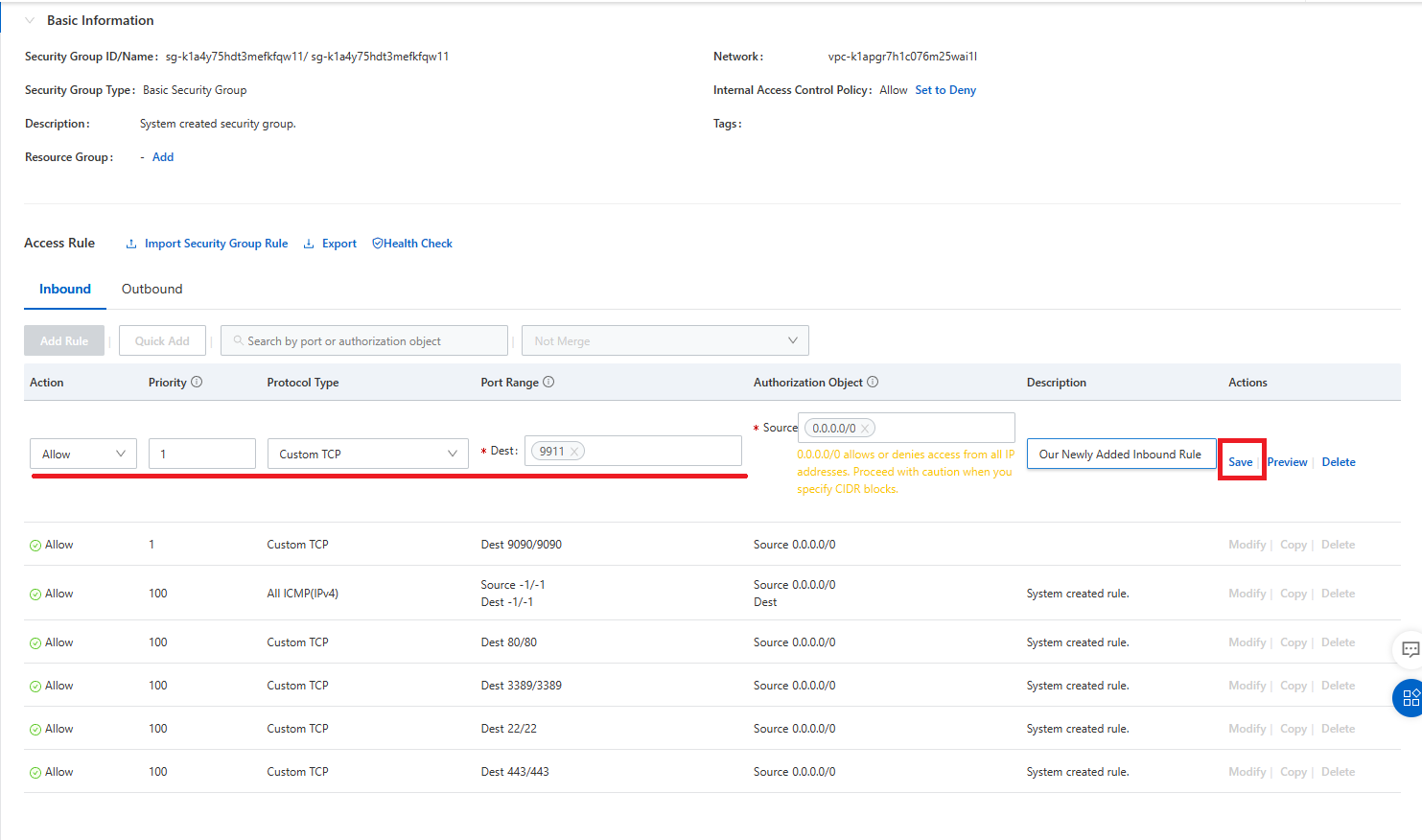
Task: Click the Authorization Object info icon
Action: tap(873, 382)
